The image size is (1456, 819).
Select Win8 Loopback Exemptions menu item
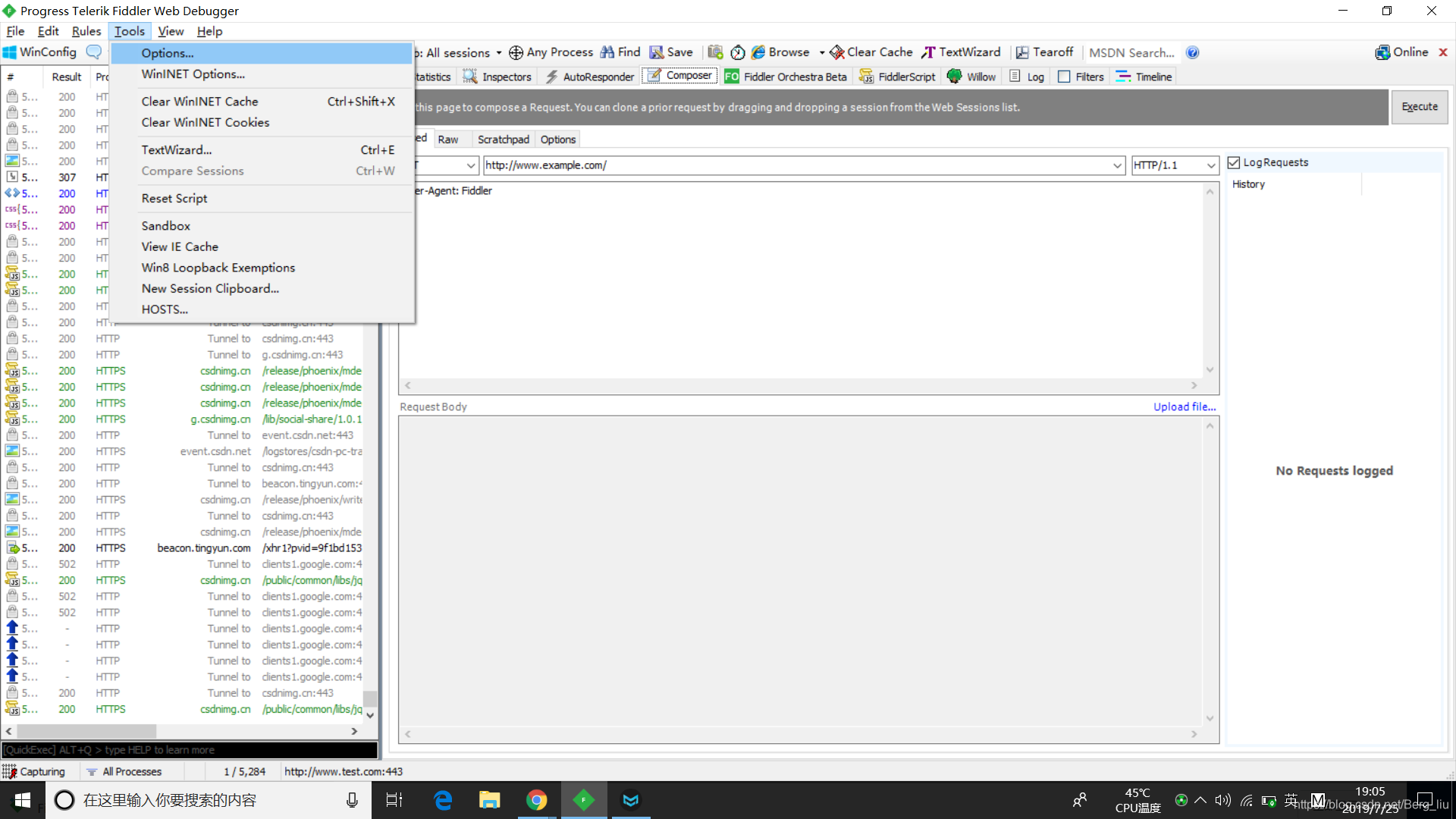262,268
